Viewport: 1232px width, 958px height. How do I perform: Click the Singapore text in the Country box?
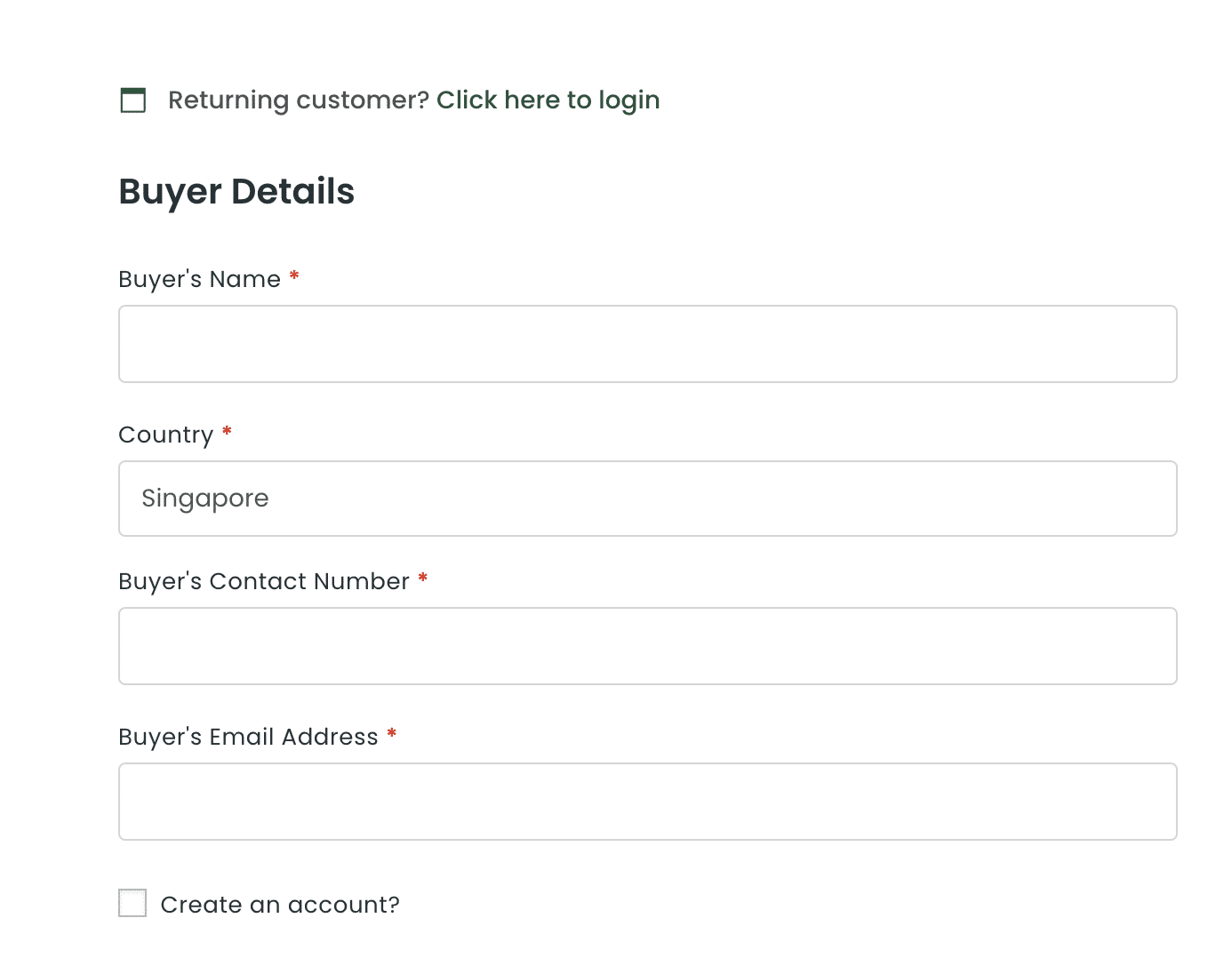pyautogui.click(x=205, y=499)
